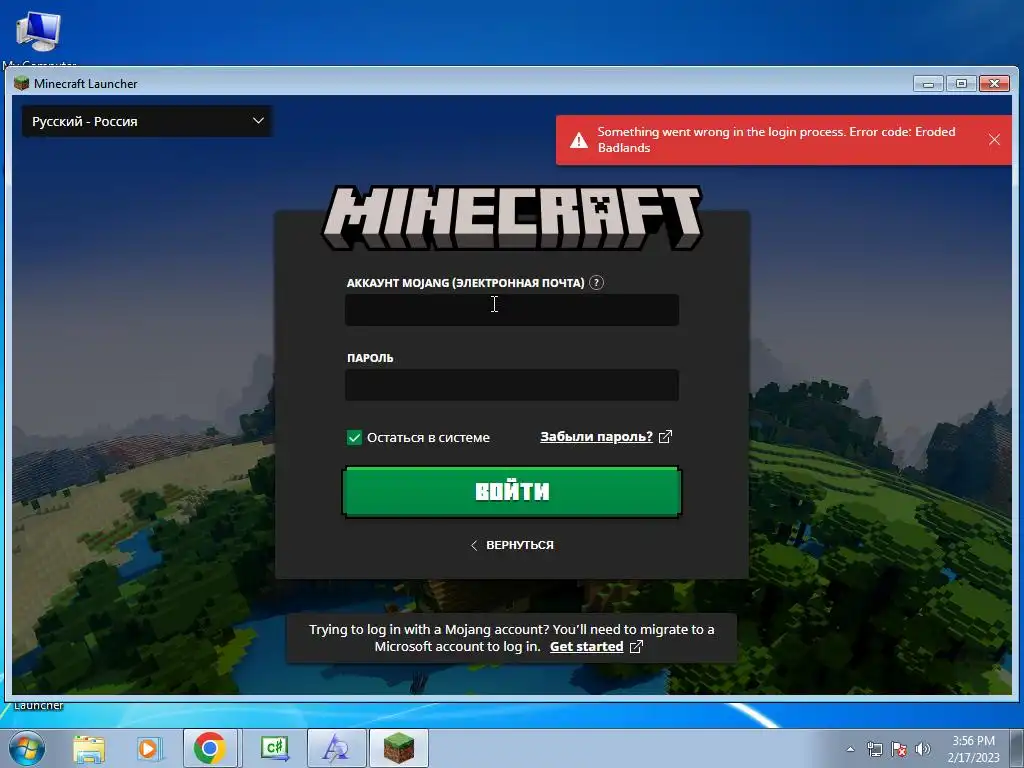Click the АККАУНТ MOJANG (ЭЛЕКТРОННАЯ ПОЧТА) field label
Viewport: 1024px width, 768px height.
465,283
